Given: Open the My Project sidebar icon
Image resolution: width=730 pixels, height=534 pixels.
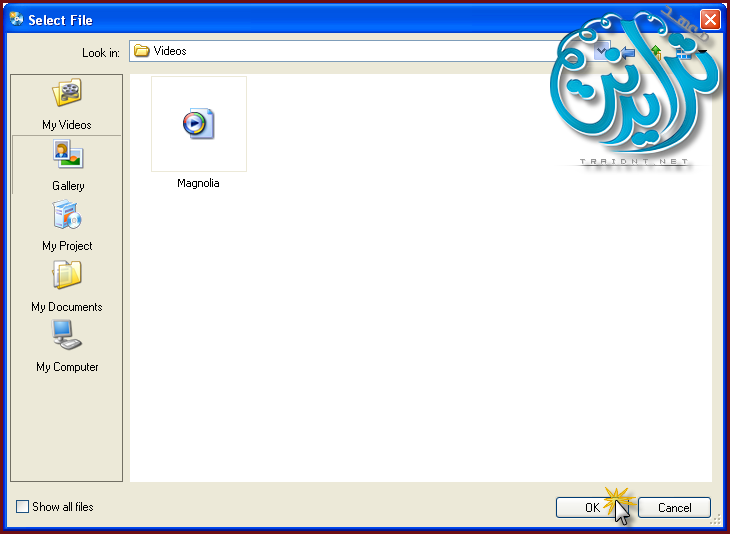Looking at the screenshot, I should pos(67,214).
